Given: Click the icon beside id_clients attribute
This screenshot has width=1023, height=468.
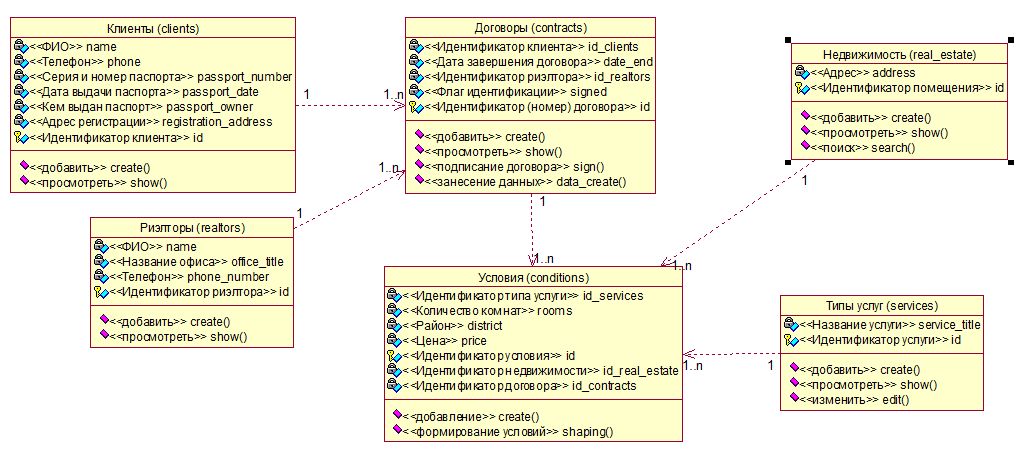Looking at the screenshot, I should [x=416, y=46].
